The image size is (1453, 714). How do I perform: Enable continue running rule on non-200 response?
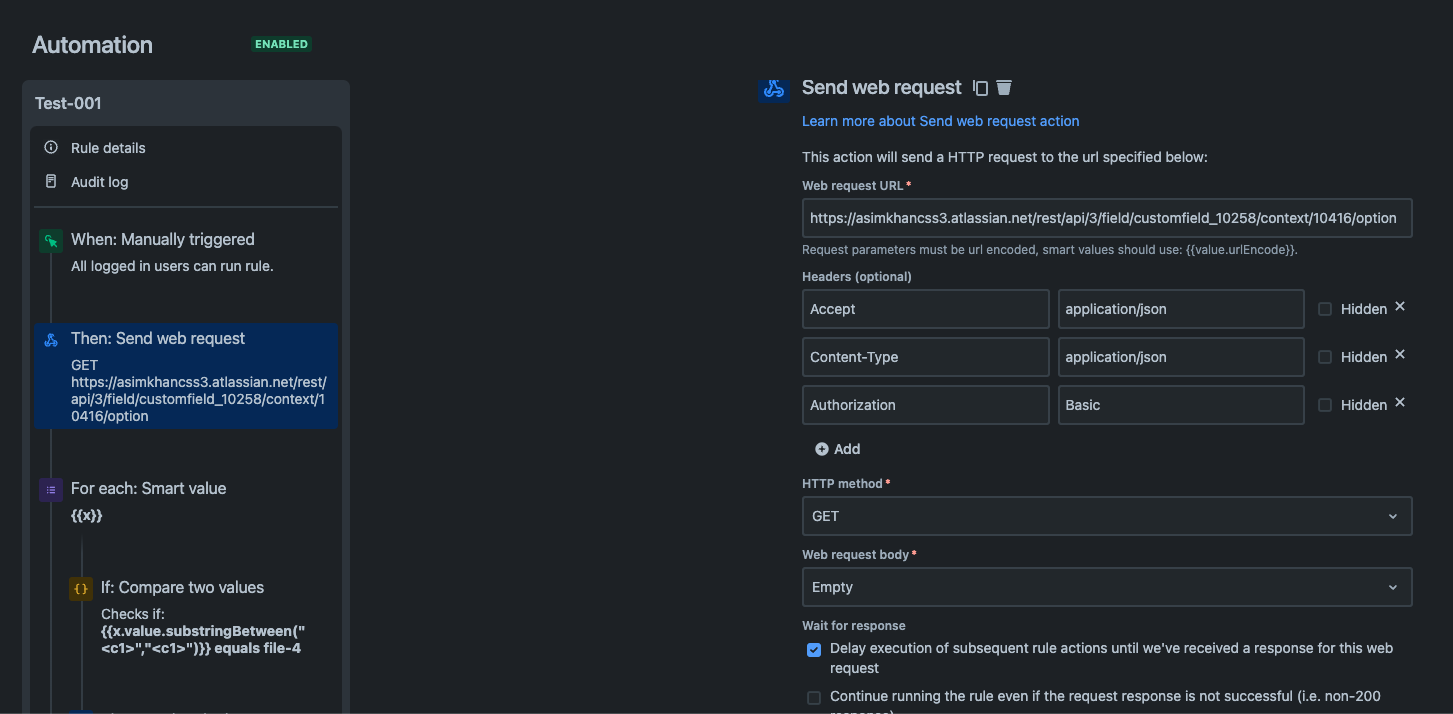point(814,696)
